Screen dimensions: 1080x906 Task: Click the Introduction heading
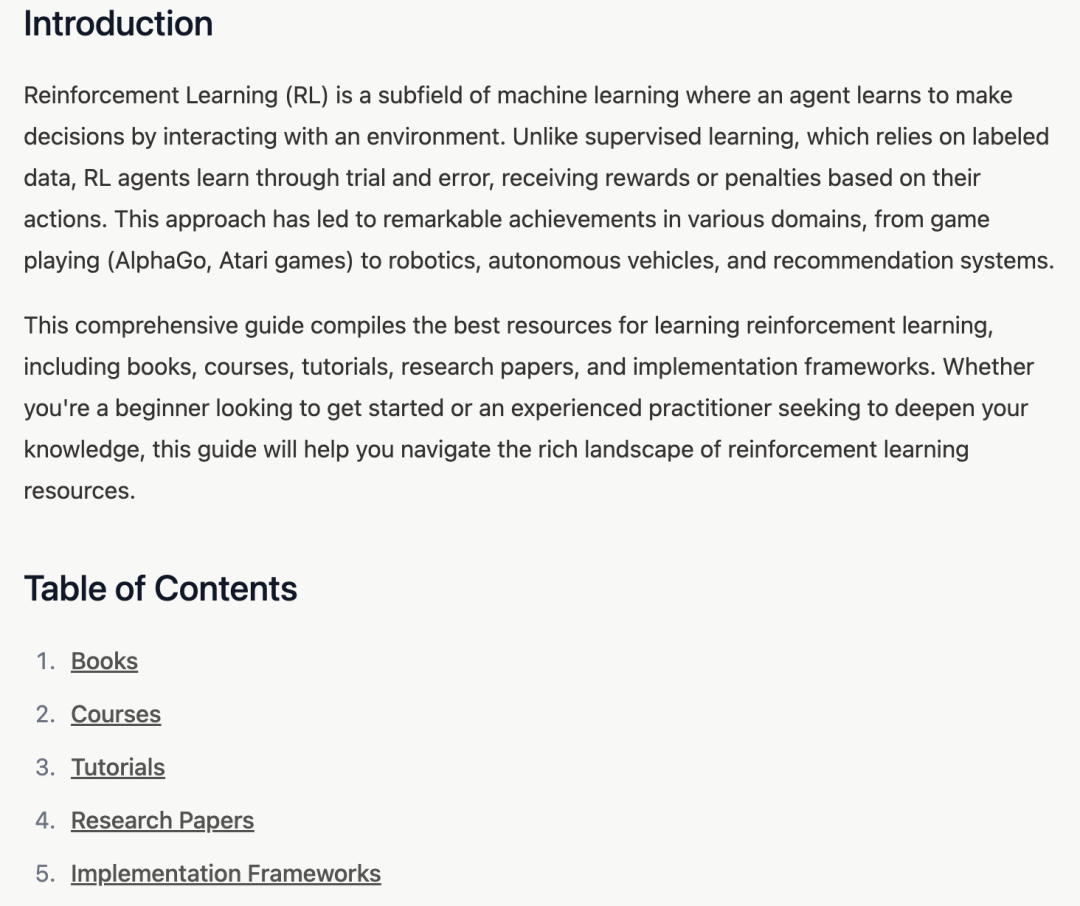coord(118,24)
